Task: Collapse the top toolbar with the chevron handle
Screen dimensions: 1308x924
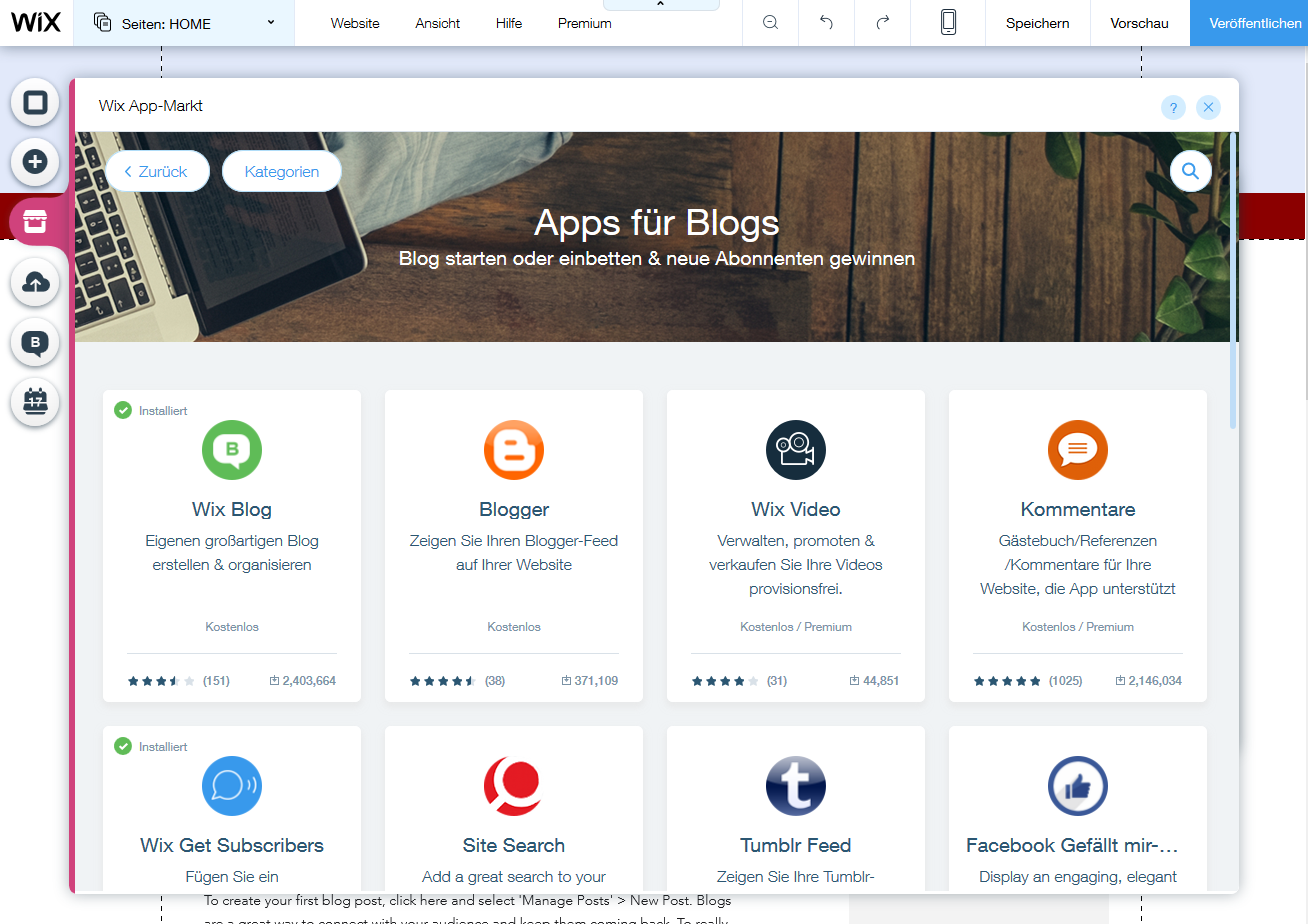Action: [661, 5]
